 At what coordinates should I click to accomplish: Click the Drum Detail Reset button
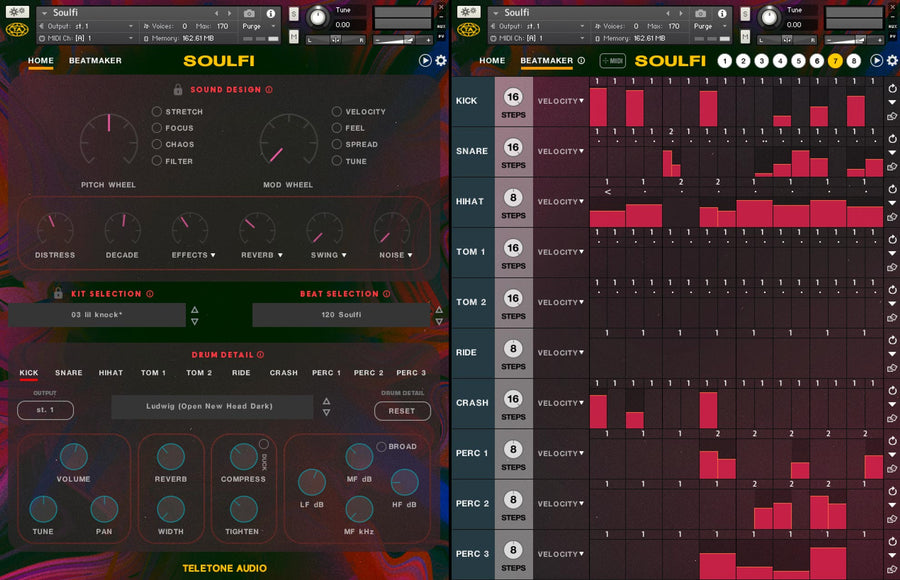[402, 411]
